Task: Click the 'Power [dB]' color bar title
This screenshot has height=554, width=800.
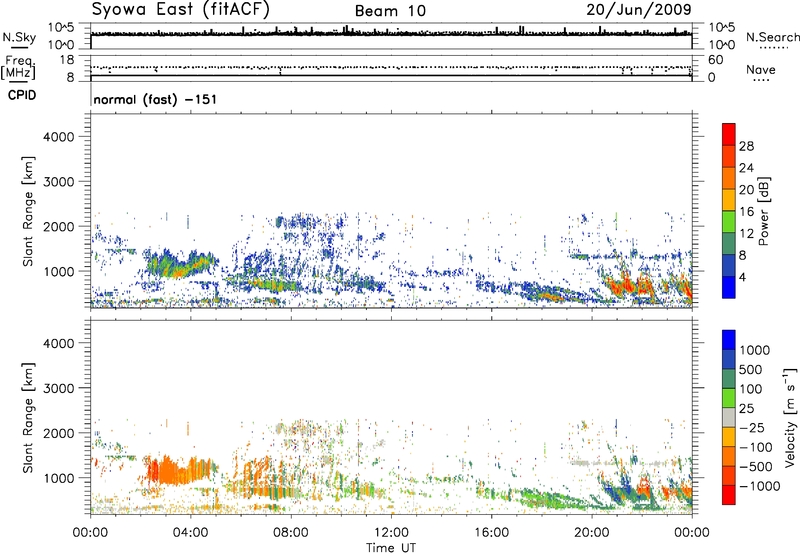Action: click(763, 211)
